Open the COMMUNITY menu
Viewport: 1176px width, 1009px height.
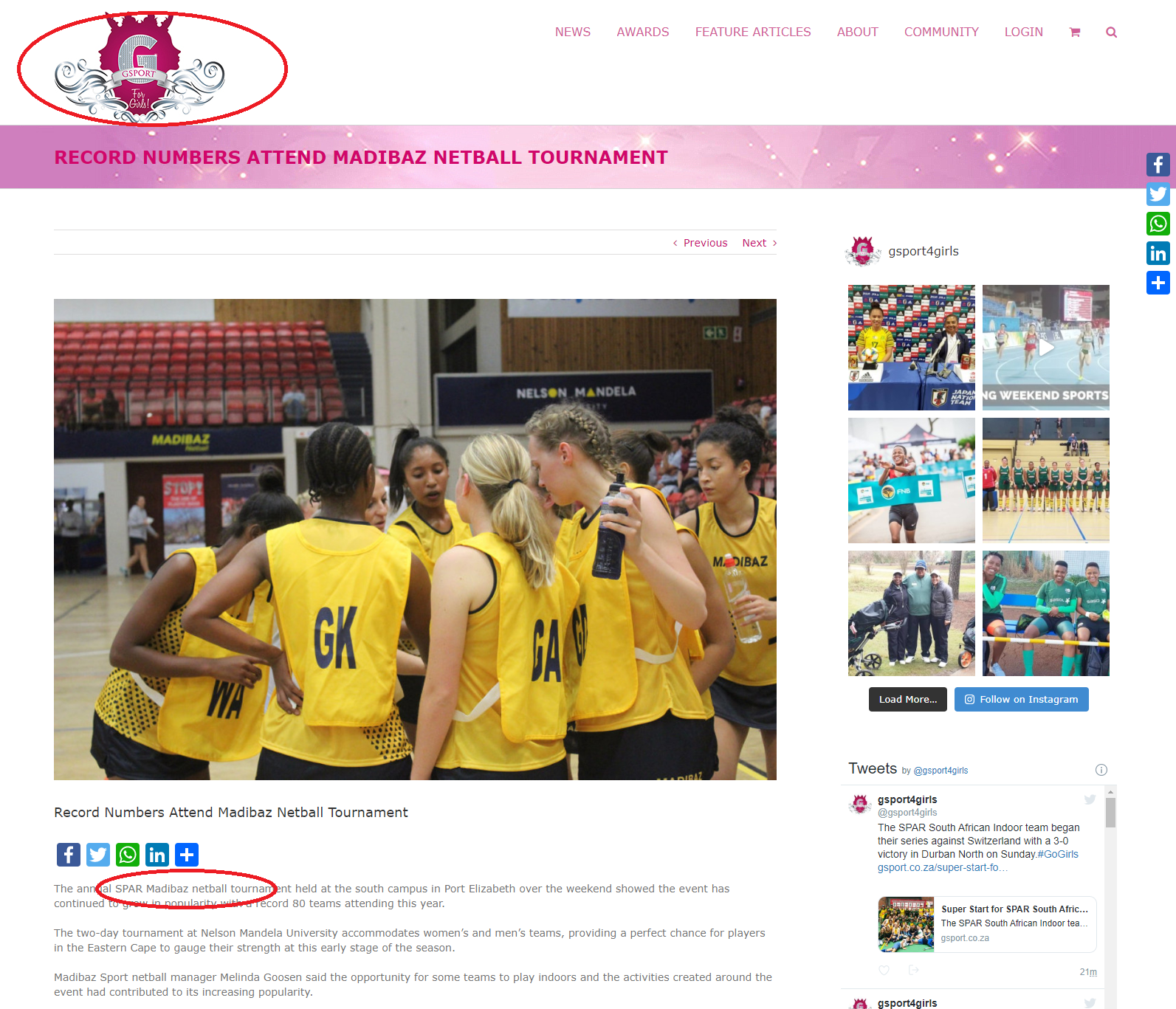[x=941, y=32]
